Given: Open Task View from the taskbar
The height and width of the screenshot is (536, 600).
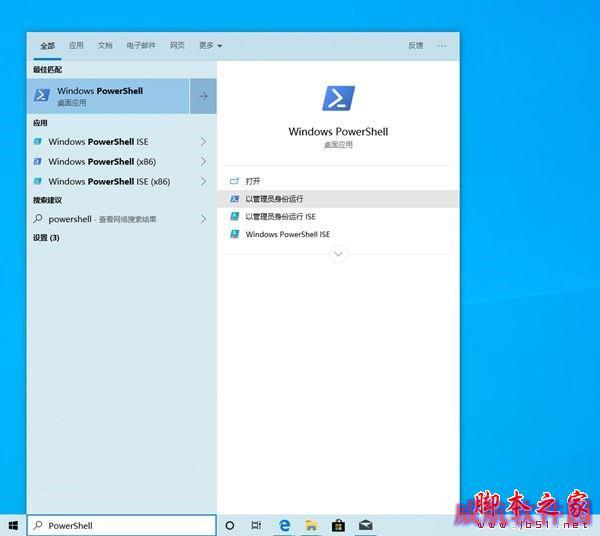Looking at the screenshot, I should click(x=256, y=525).
